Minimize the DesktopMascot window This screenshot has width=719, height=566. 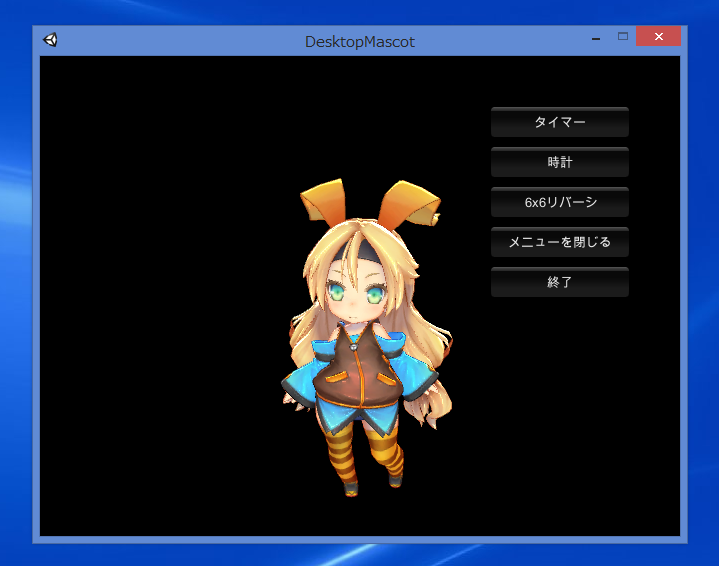pyautogui.click(x=596, y=39)
